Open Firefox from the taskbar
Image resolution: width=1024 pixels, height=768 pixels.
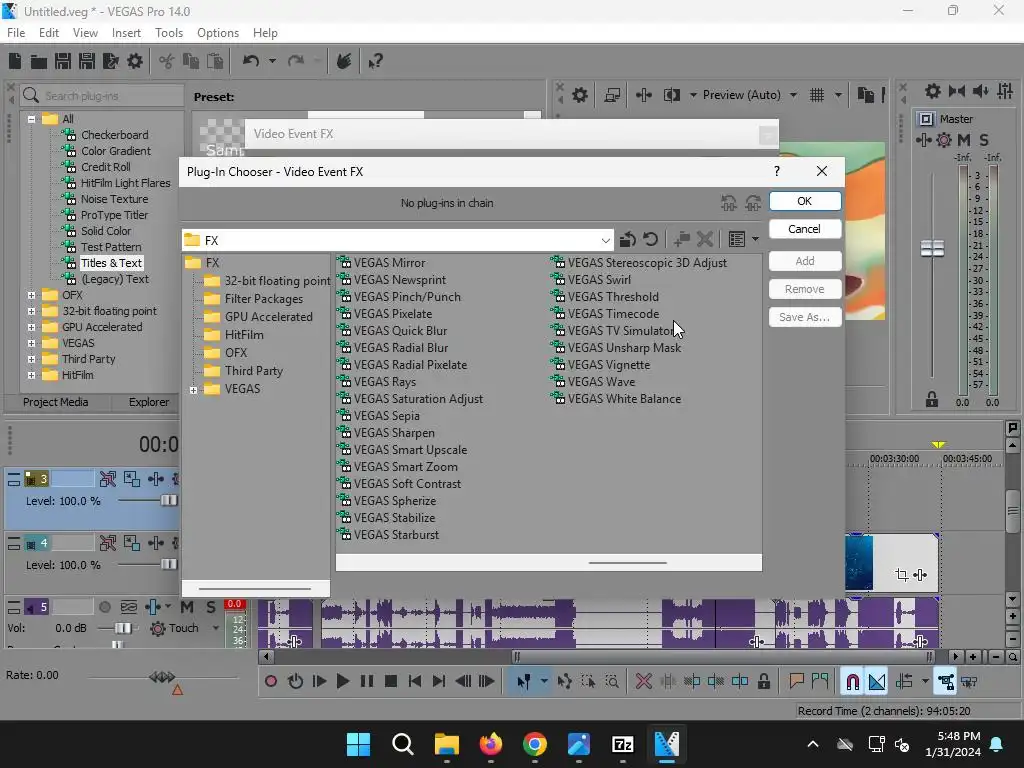[490, 744]
